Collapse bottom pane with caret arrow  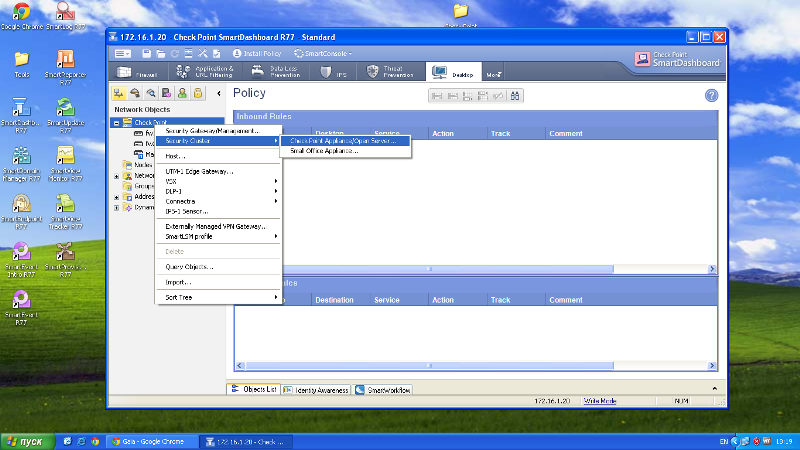click(714, 389)
